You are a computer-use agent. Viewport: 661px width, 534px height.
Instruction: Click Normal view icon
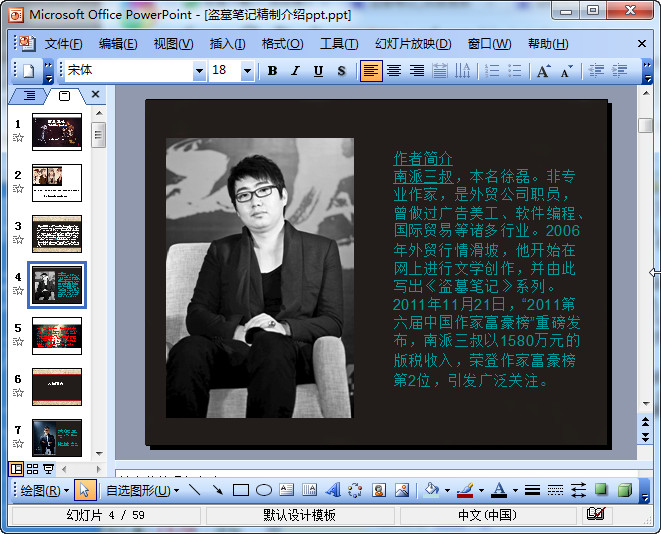click(16, 469)
